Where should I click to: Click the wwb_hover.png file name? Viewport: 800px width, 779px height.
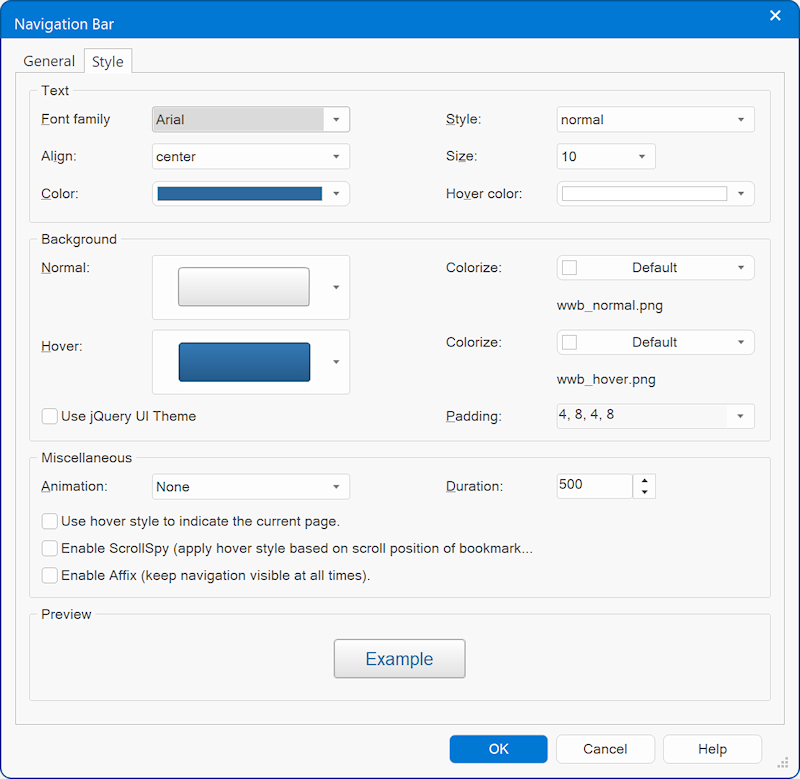coord(606,380)
